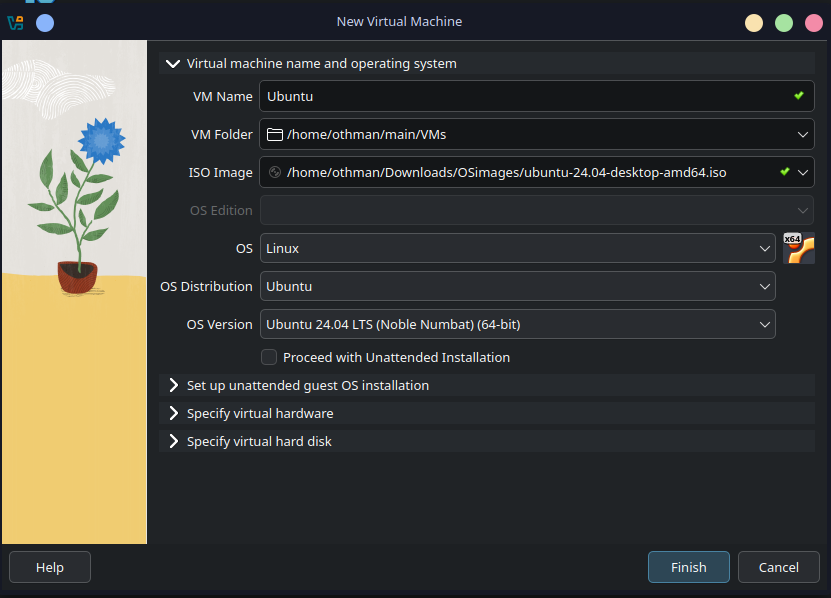Open the ISO Image dropdown arrow
Screen dimensions: 831x598
[804, 172]
